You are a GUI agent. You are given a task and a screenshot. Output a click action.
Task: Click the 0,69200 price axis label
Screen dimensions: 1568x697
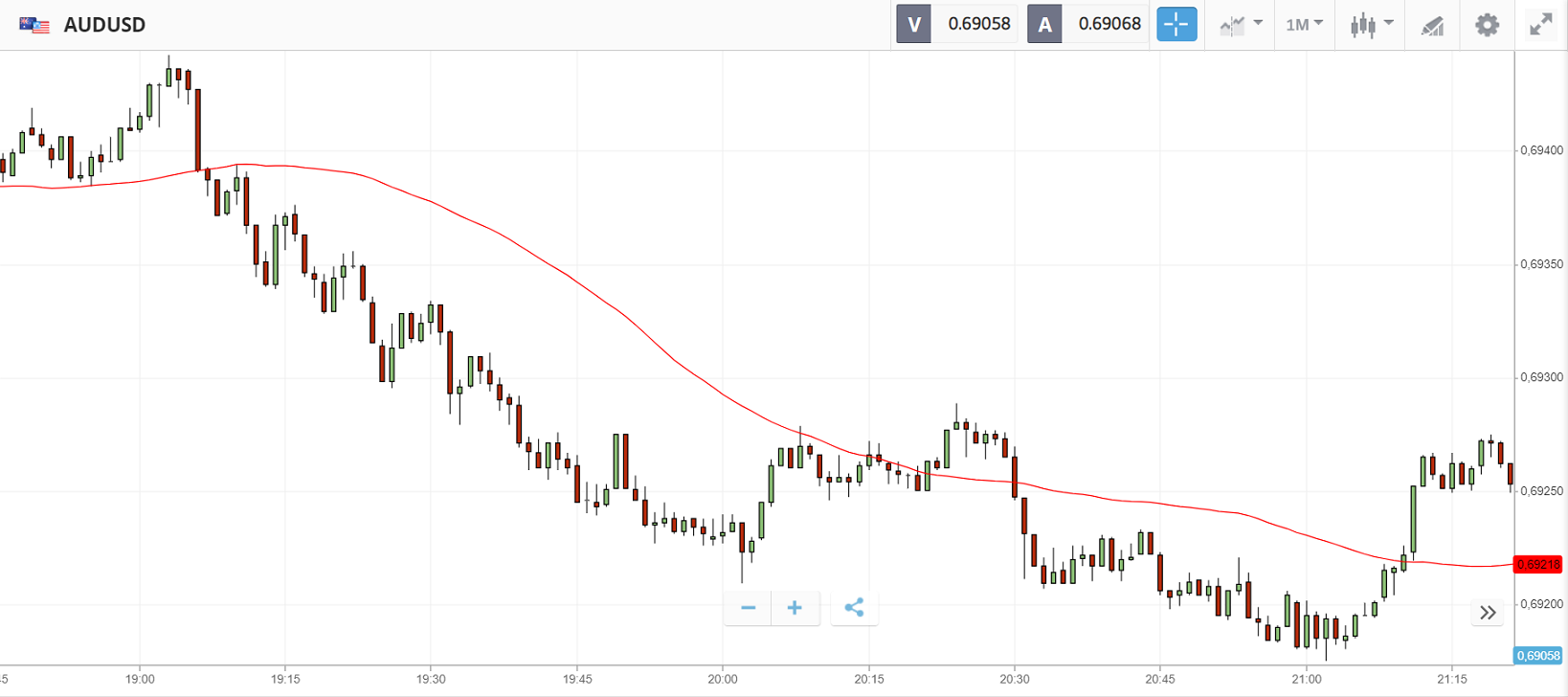pyautogui.click(x=1541, y=604)
